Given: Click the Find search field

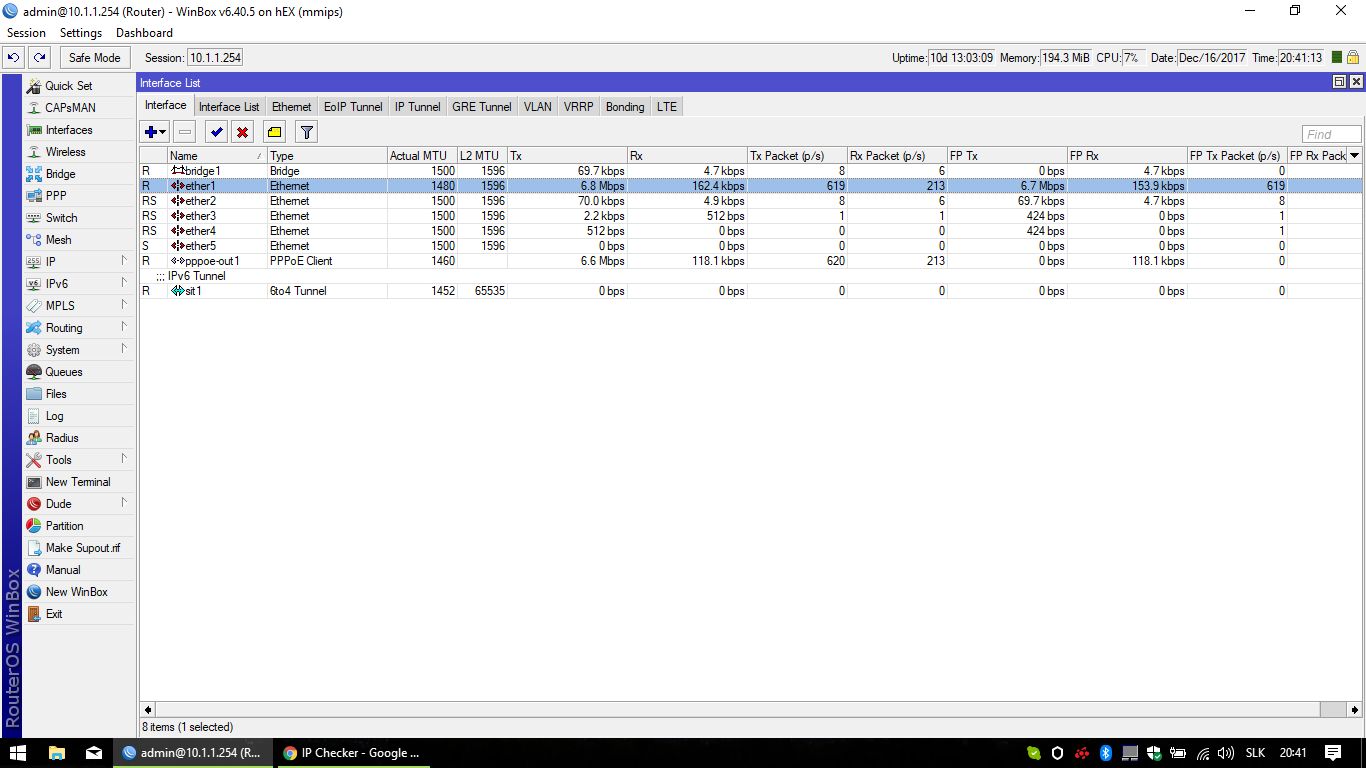Looking at the screenshot, I should pyautogui.click(x=1331, y=134).
